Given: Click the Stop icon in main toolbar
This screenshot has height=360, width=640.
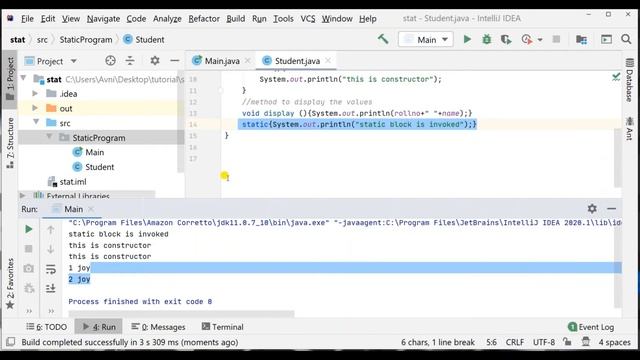Looking at the screenshot, I should tap(556, 39).
